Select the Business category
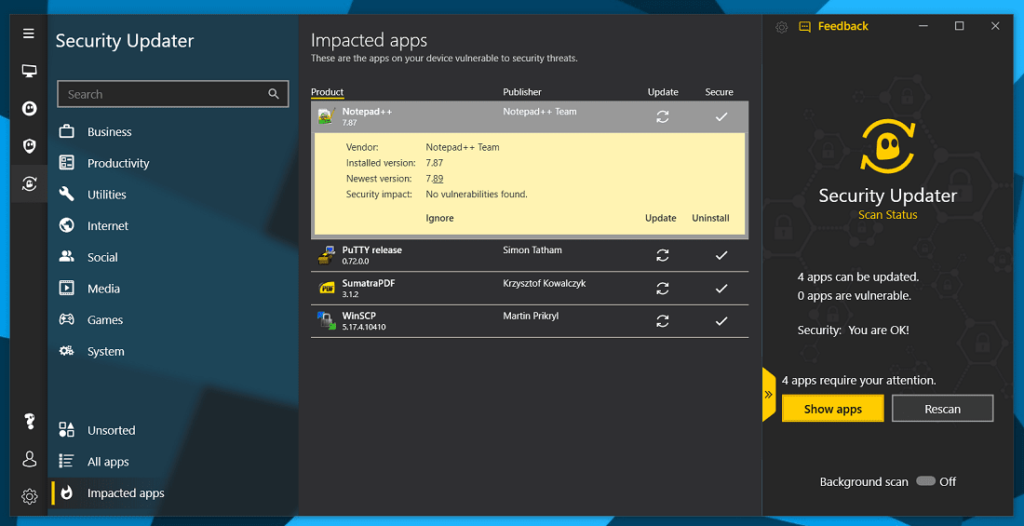 click(x=110, y=132)
